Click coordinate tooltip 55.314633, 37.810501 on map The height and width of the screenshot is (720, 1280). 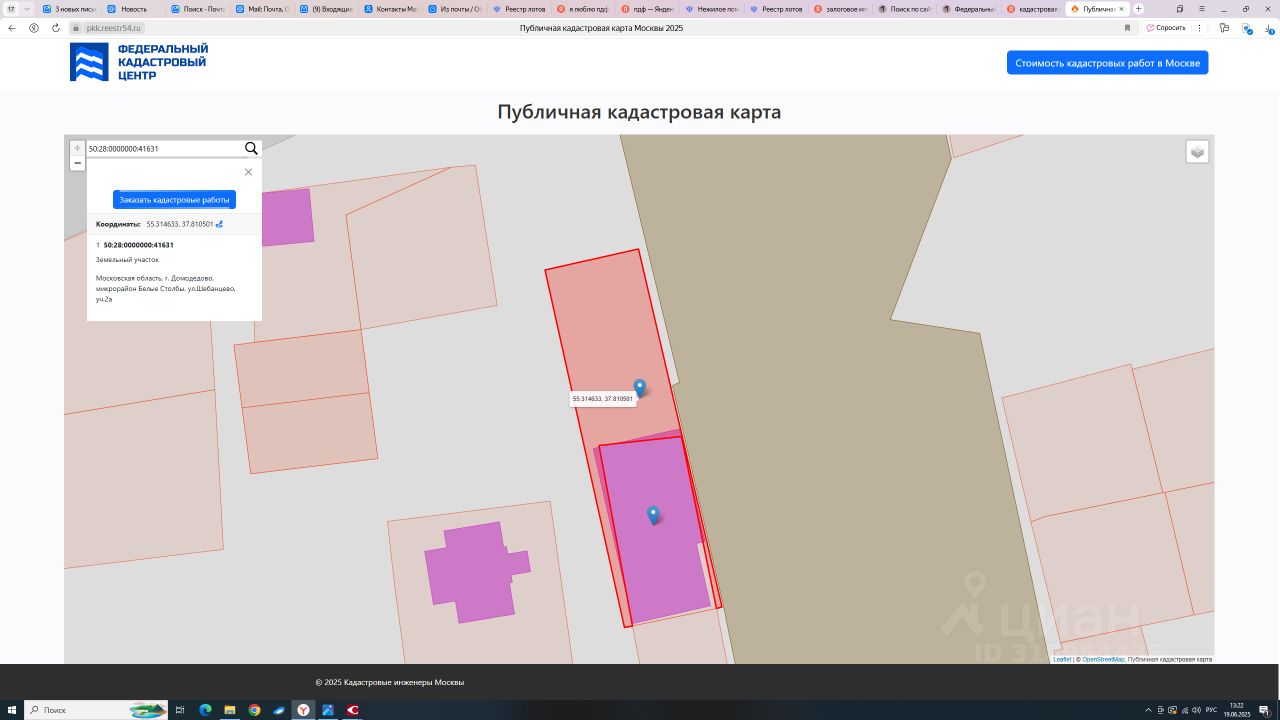(x=602, y=399)
